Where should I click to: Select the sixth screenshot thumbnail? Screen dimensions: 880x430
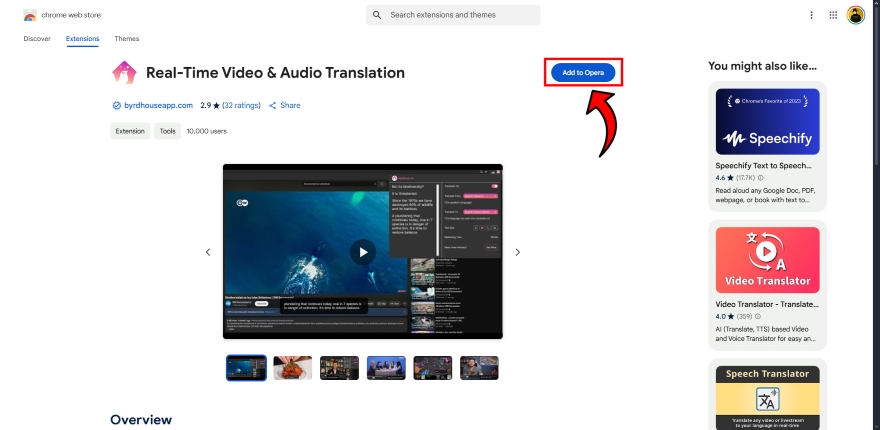pos(479,368)
